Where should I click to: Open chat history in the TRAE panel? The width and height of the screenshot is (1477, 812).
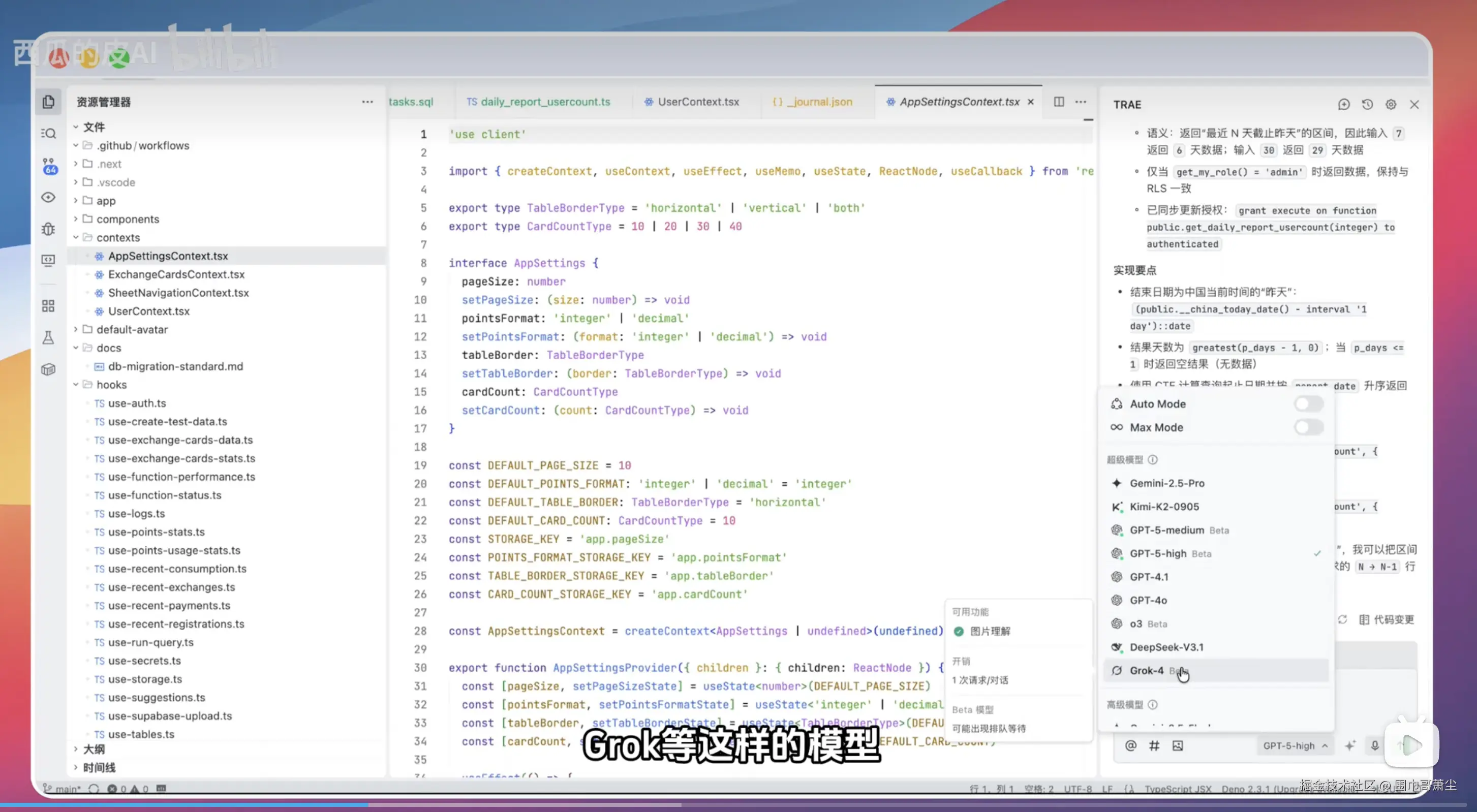pyautogui.click(x=1368, y=104)
